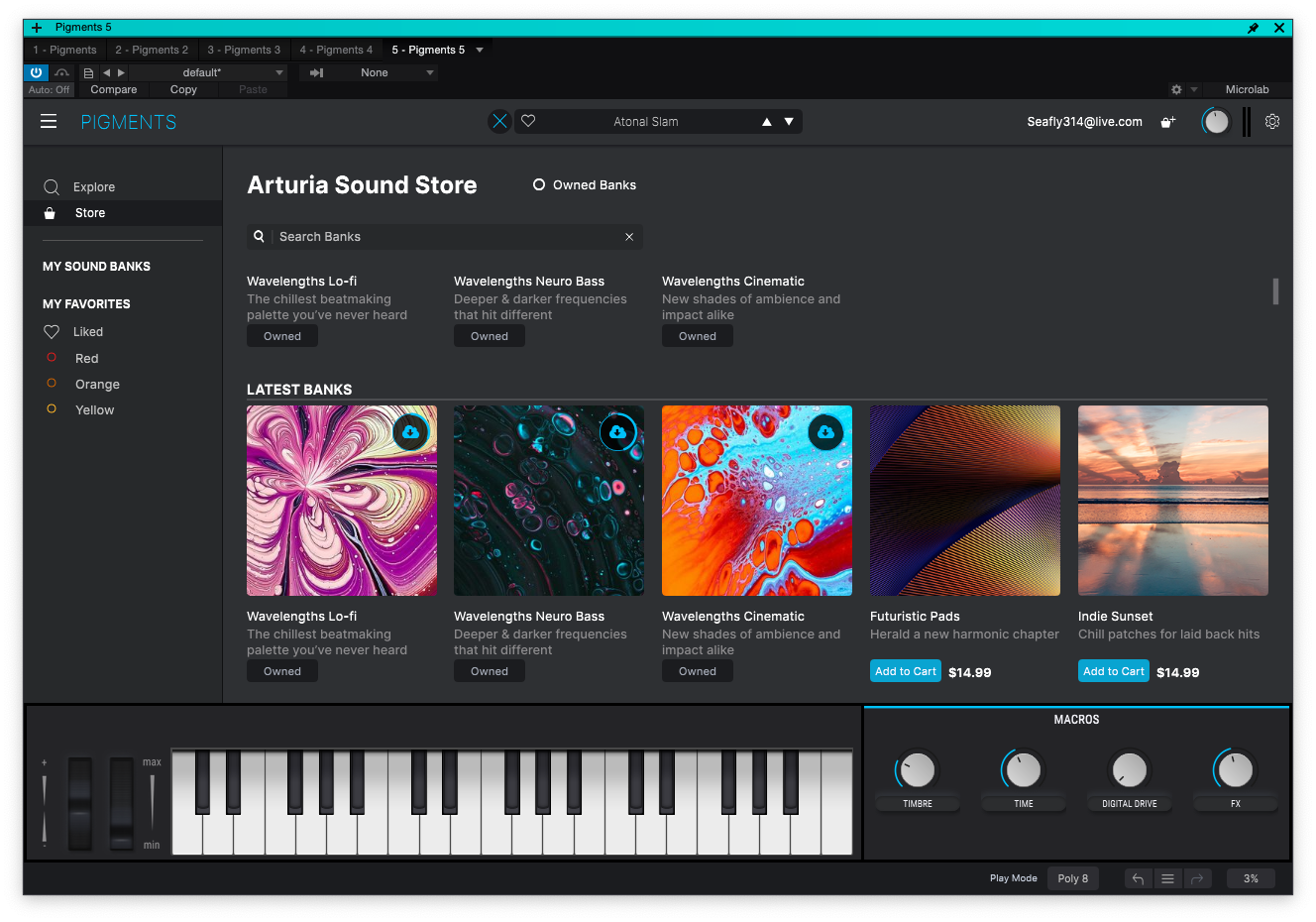
Task: Enable the Owned Banks filter
Action: 585,185
